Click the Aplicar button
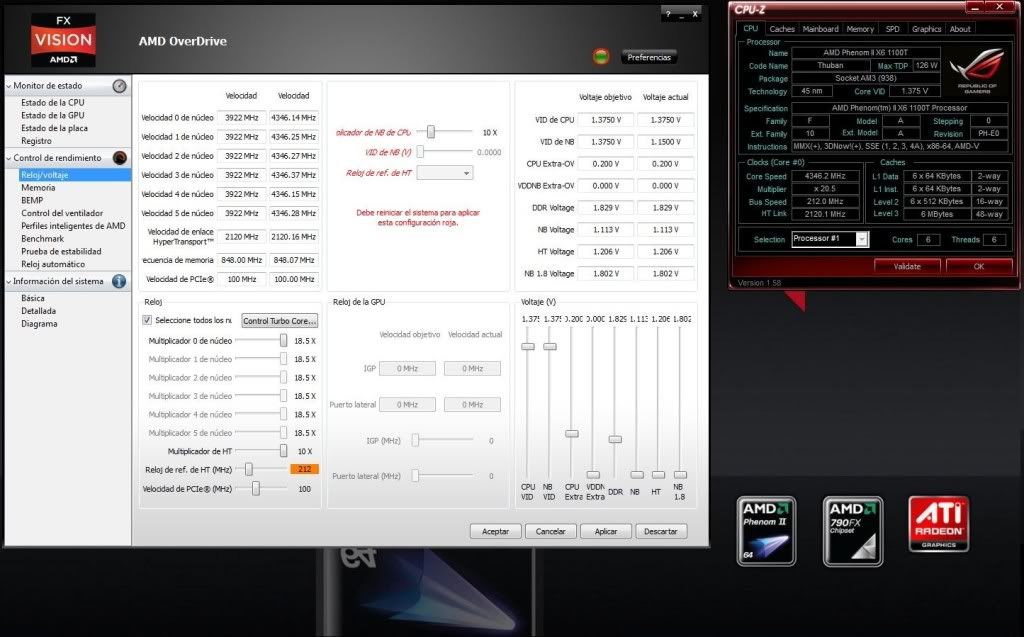Screen dimensions: 1024x637 click(x=605, y=531)
